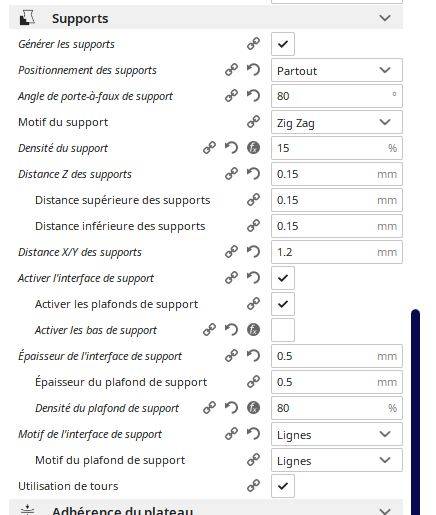This screenshot has width=436, height=515.
Task: Click link icon for Distance Z des supports
Action: (231, 174)
